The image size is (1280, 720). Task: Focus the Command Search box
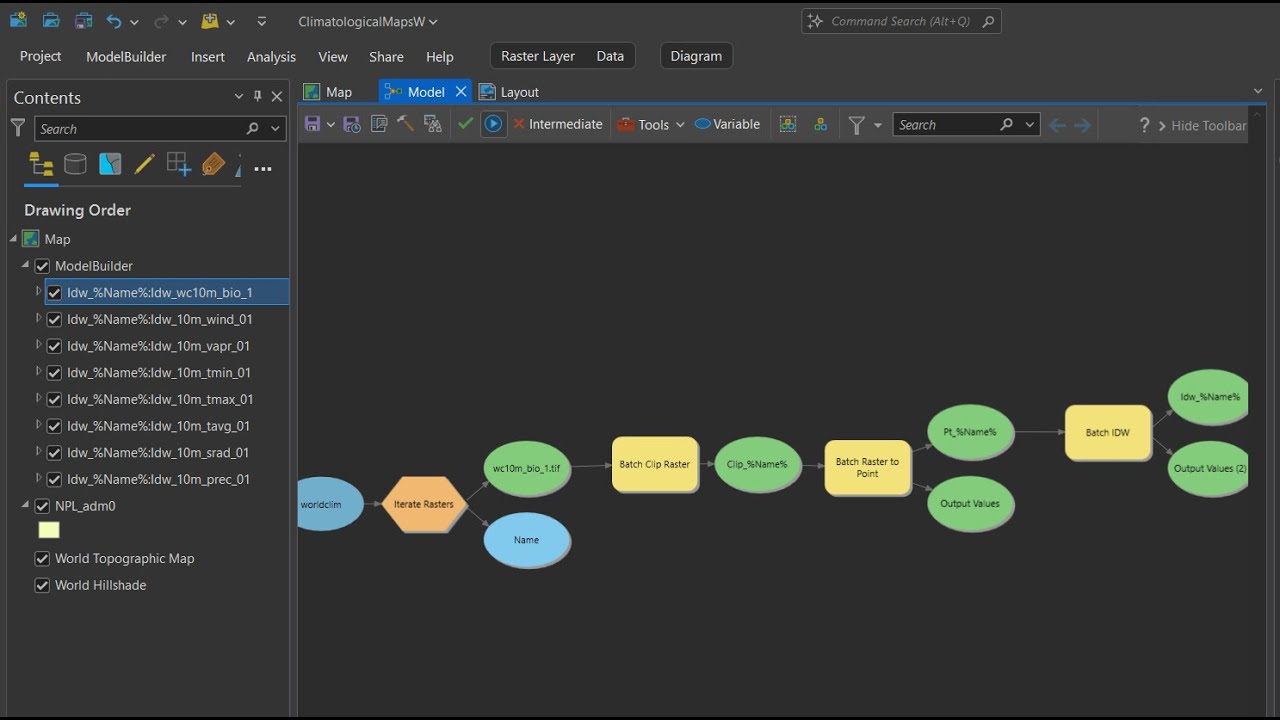pos(900,21)
